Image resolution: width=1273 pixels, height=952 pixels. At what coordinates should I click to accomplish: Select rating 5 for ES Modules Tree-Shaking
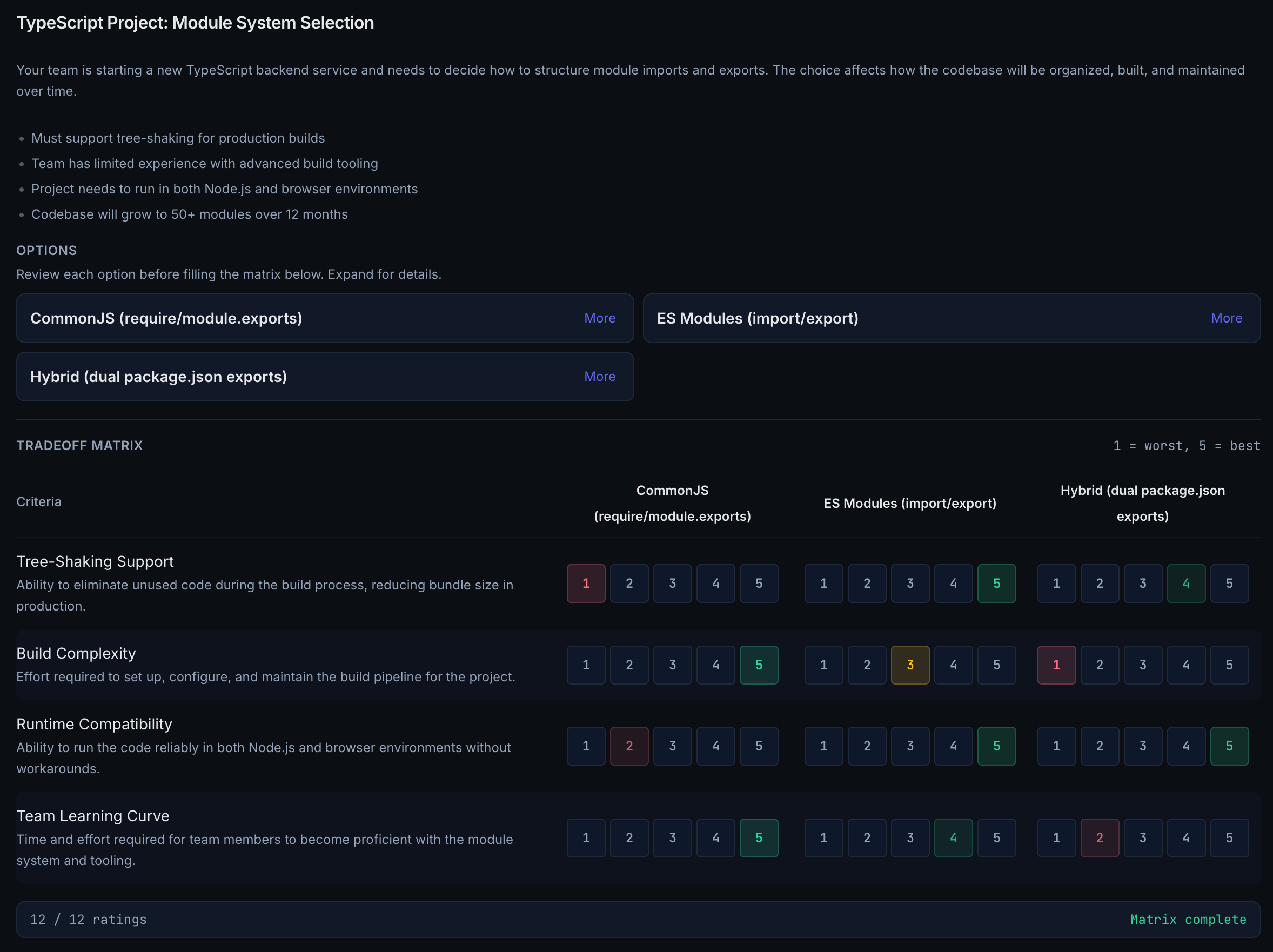coord(997,583)
